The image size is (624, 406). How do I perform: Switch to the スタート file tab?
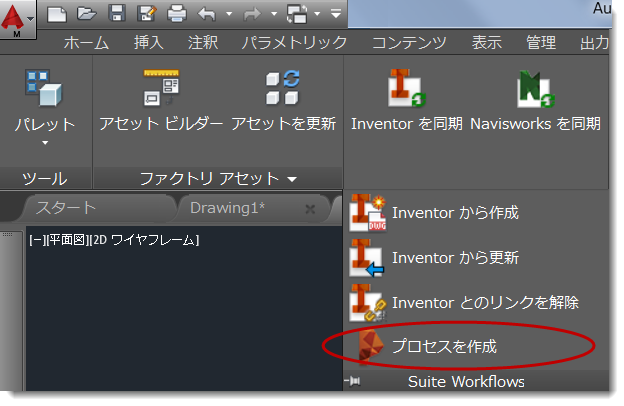click(x=66, y=208)
